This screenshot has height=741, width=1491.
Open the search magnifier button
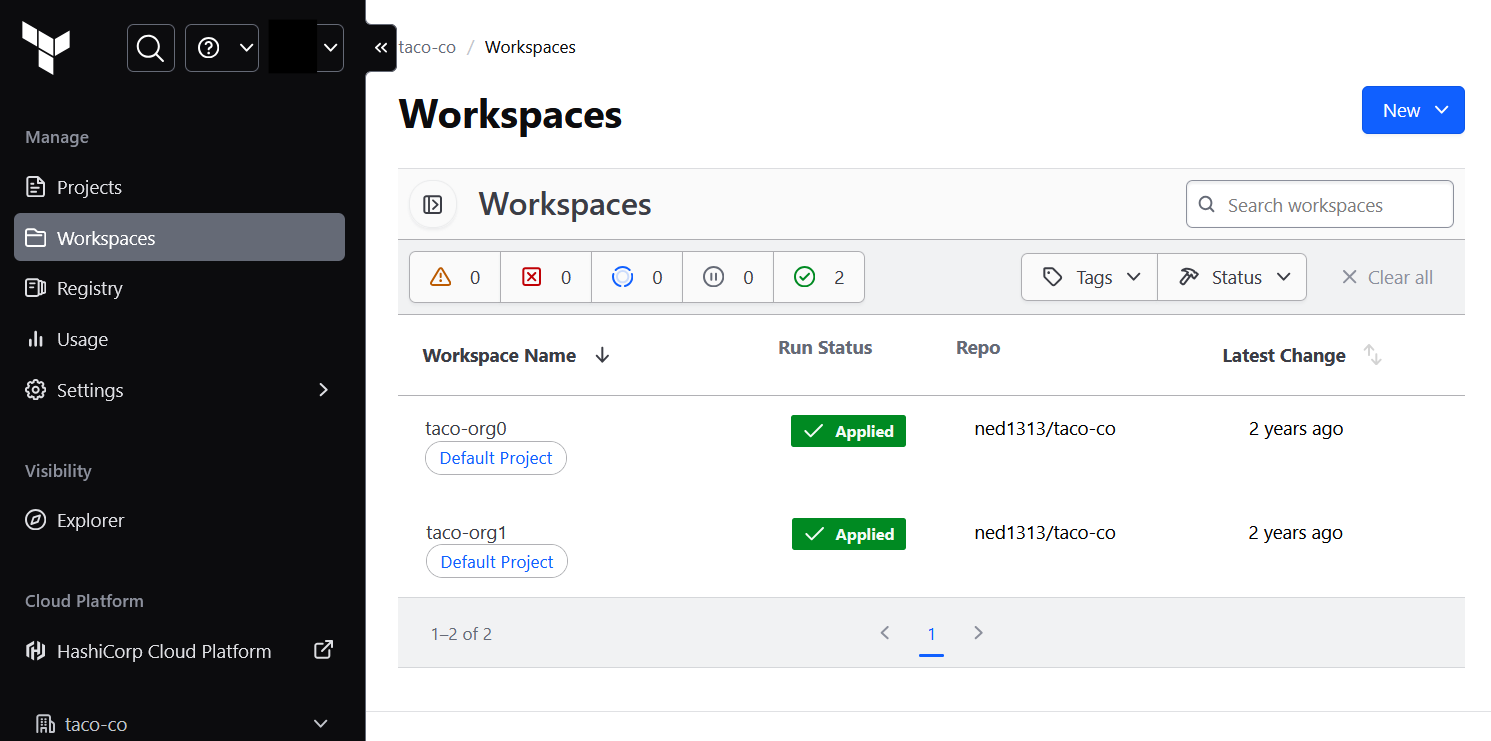pyautogui.click(x=151, y=48)
